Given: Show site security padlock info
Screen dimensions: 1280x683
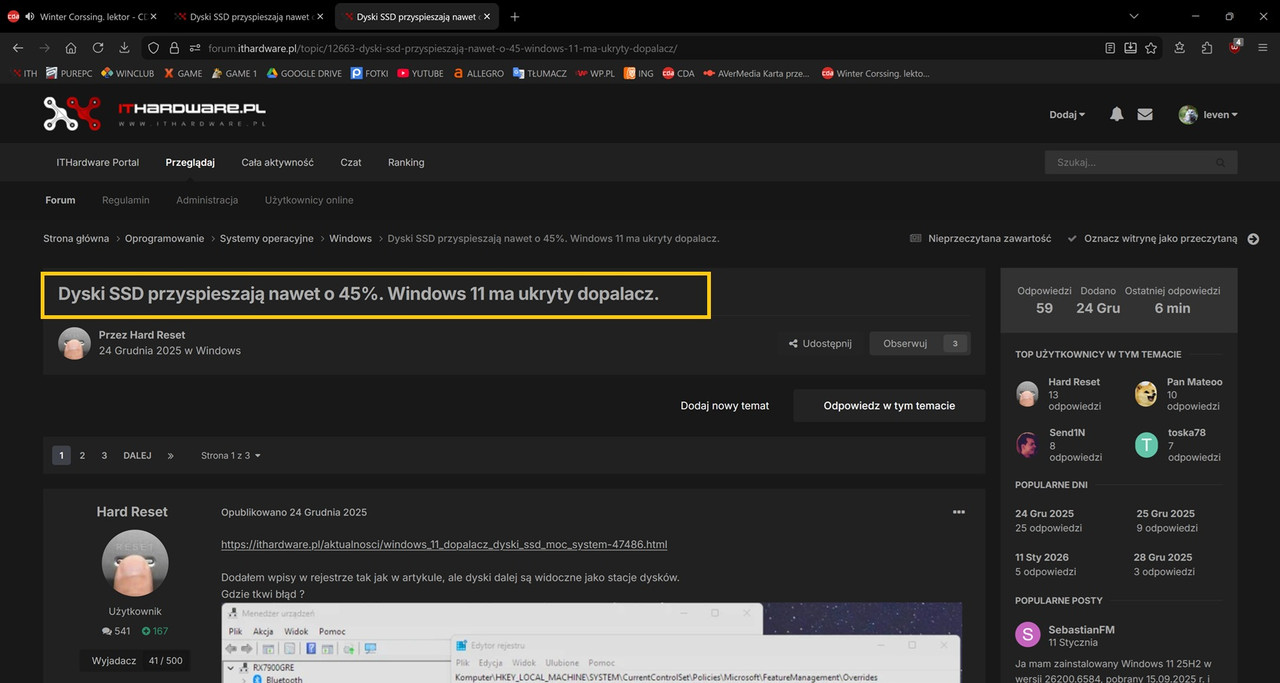Looking at the screenshot, I should [x=174, y=48].
